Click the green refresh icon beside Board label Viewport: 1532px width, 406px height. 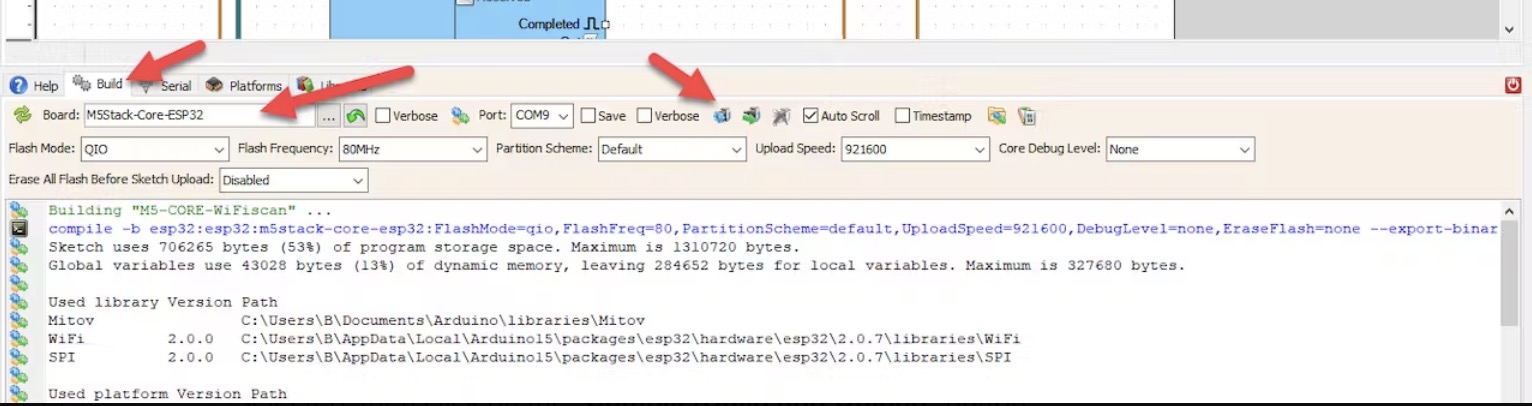(x=22, y=116)
